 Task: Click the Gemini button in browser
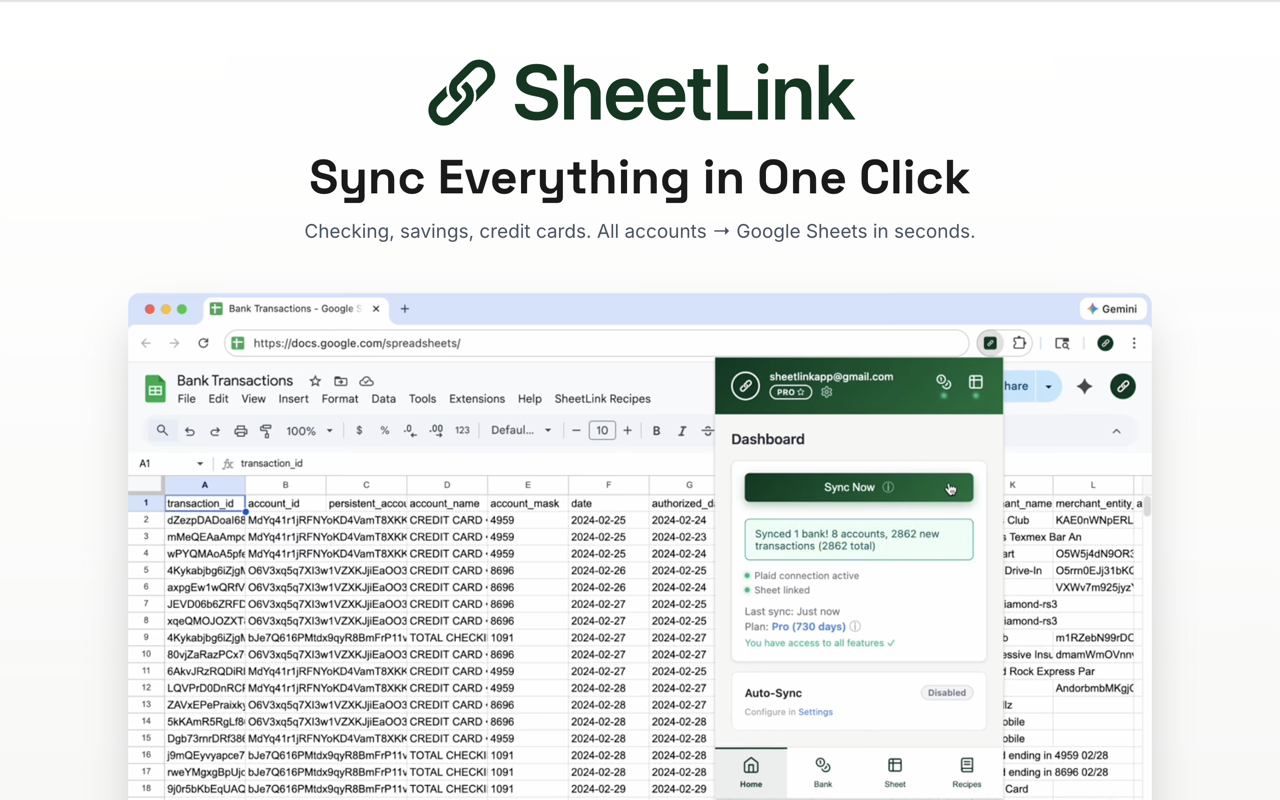pyautogui.click(x=1113, y=309)
